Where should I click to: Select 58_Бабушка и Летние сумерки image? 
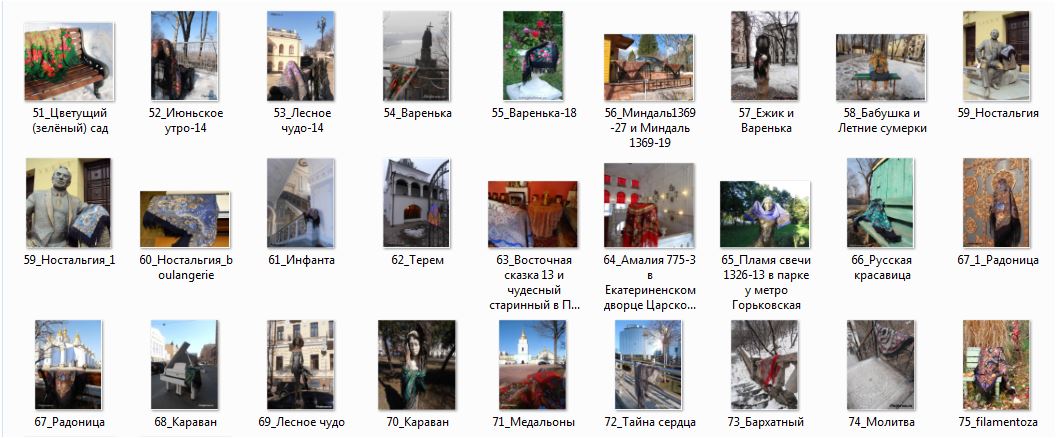[881, 67]
